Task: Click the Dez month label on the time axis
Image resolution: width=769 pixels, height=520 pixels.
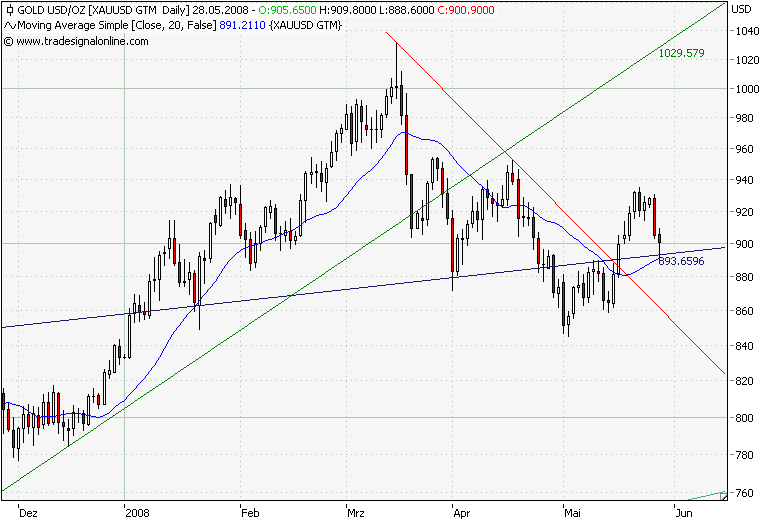Action: (28, 513)
